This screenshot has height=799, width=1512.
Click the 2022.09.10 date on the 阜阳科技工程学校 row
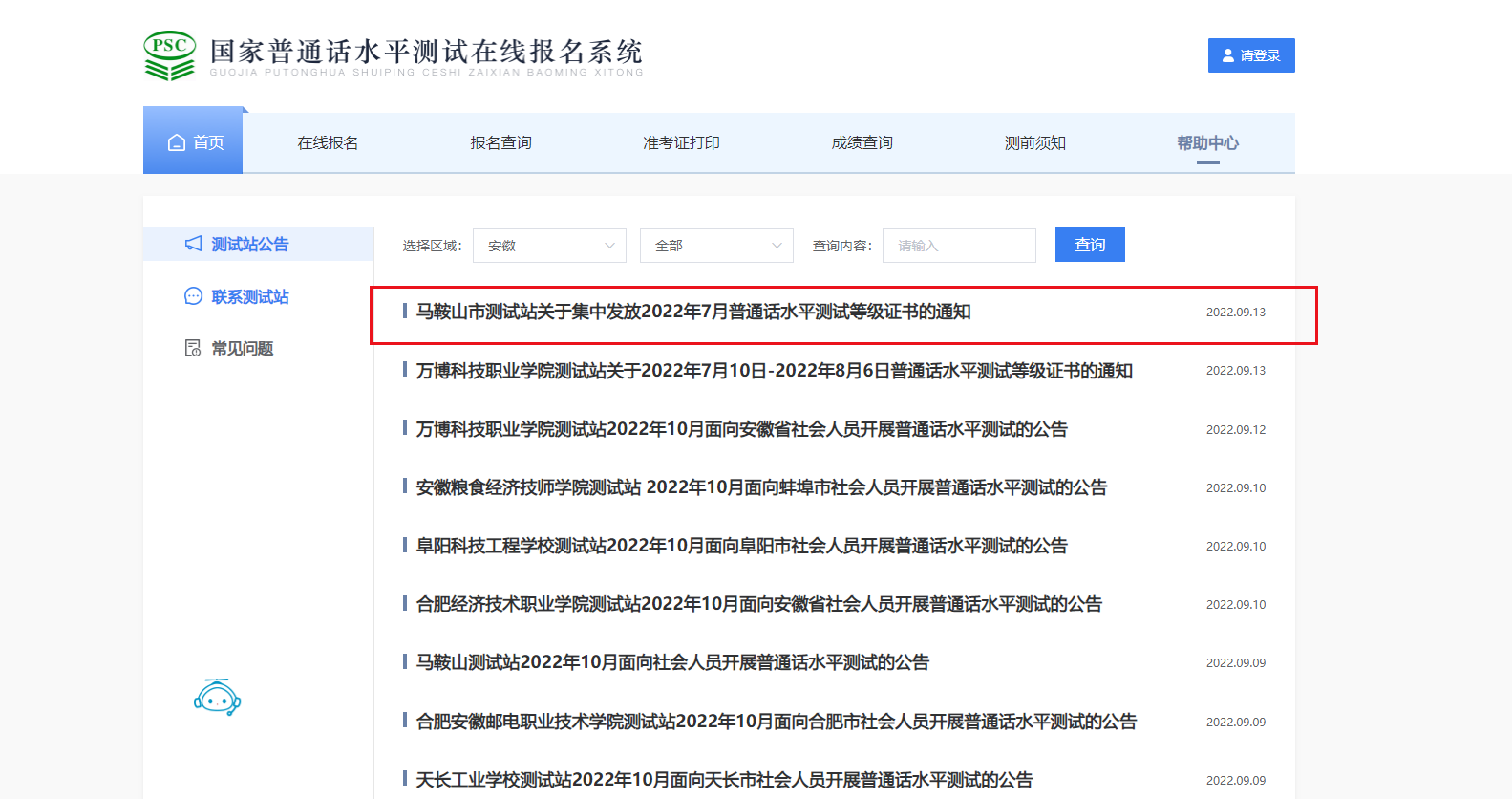tap(1236, 546)
